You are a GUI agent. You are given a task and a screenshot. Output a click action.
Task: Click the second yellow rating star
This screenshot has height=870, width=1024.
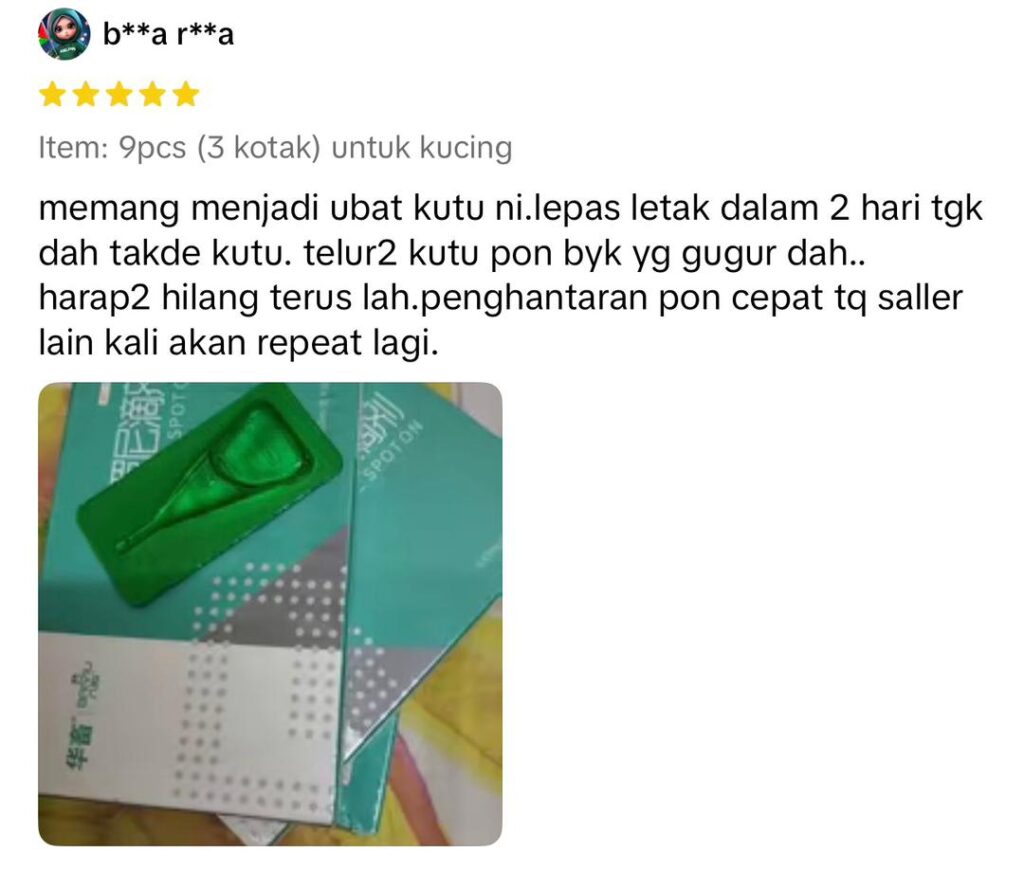point(86,95)
